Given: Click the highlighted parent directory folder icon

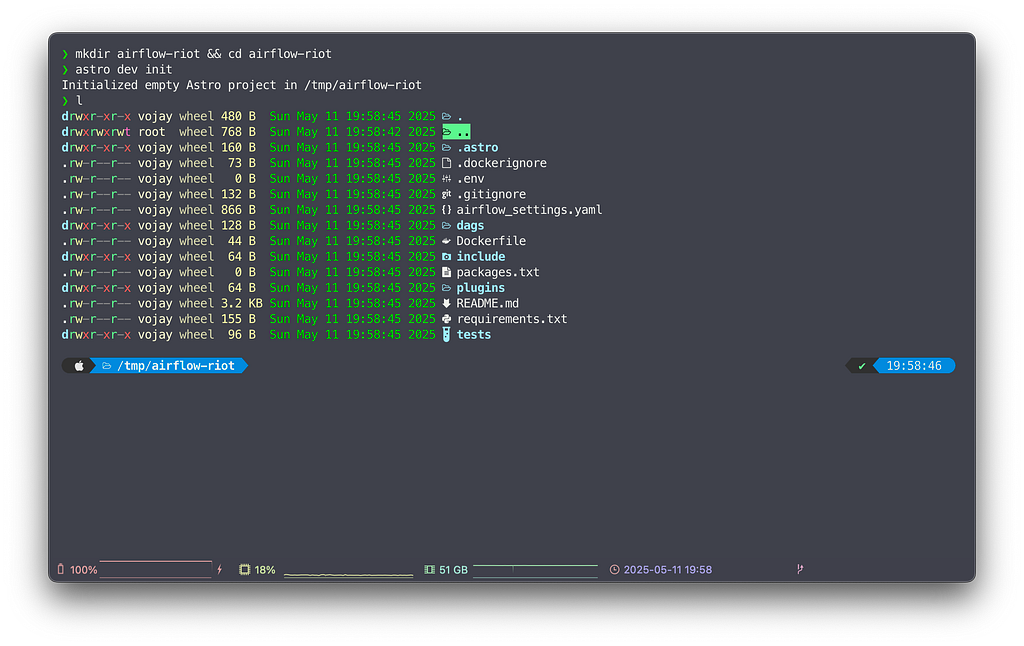Looking at the screenshot, I should pyautogui.click(x=447, y=132).
